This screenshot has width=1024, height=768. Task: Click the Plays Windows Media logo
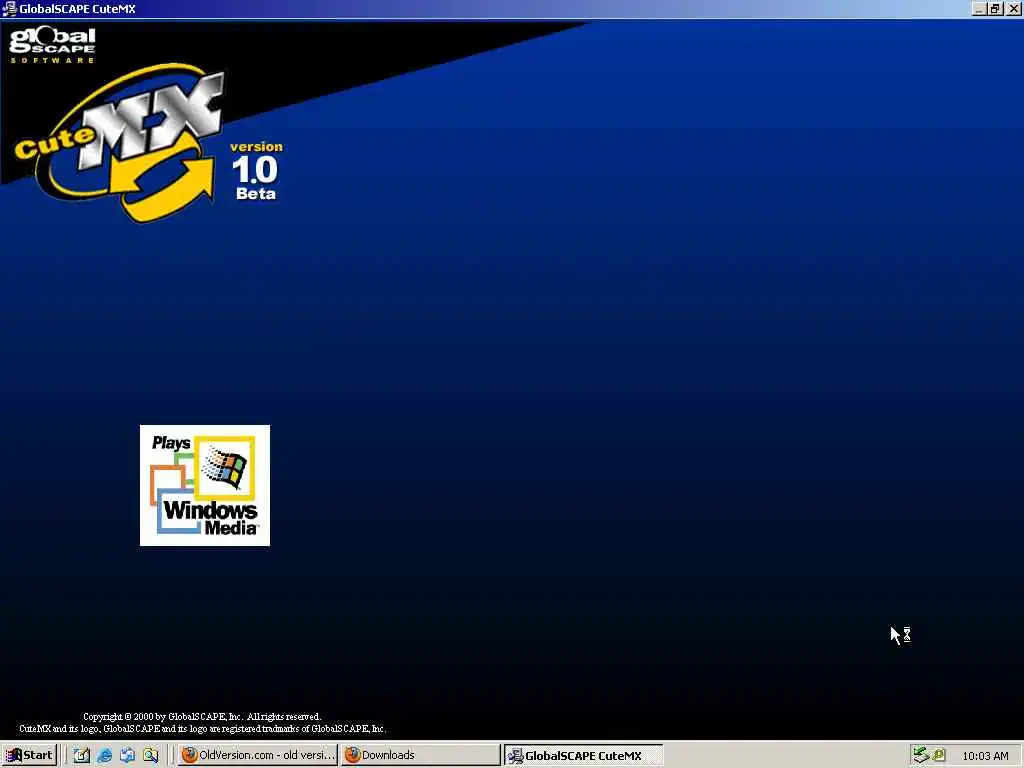point(204,485)
